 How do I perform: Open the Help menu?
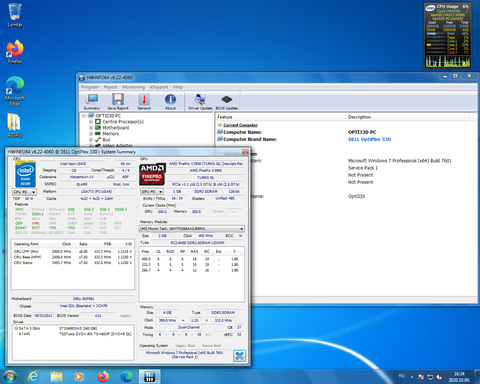pyautogui.click(x=177, y=87)
